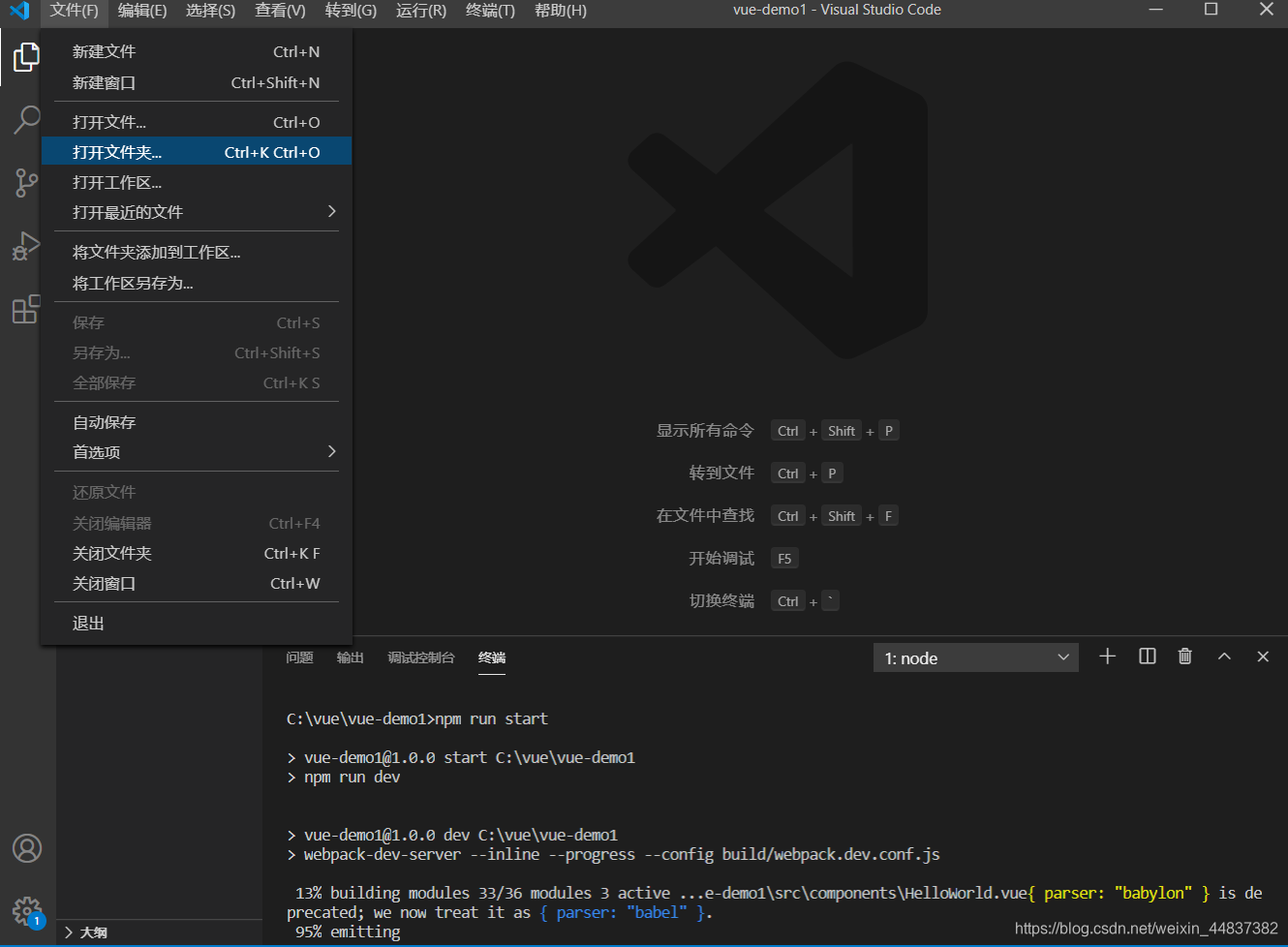Open the Accounts icon in activity bar
The height and width of the screenshot is (947, 1288).
click(x=27, y=848)
